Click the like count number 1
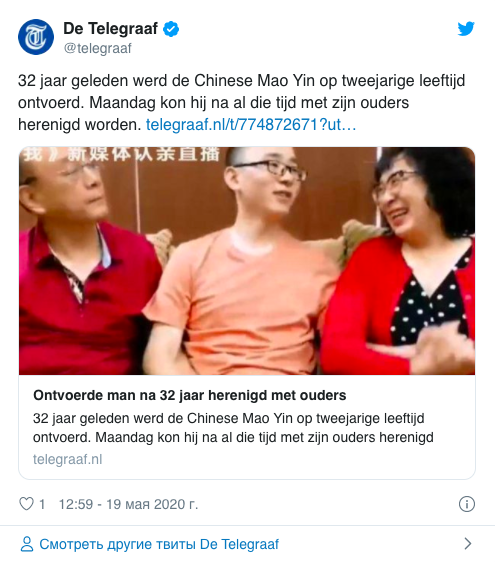 (x=42, y=504)
